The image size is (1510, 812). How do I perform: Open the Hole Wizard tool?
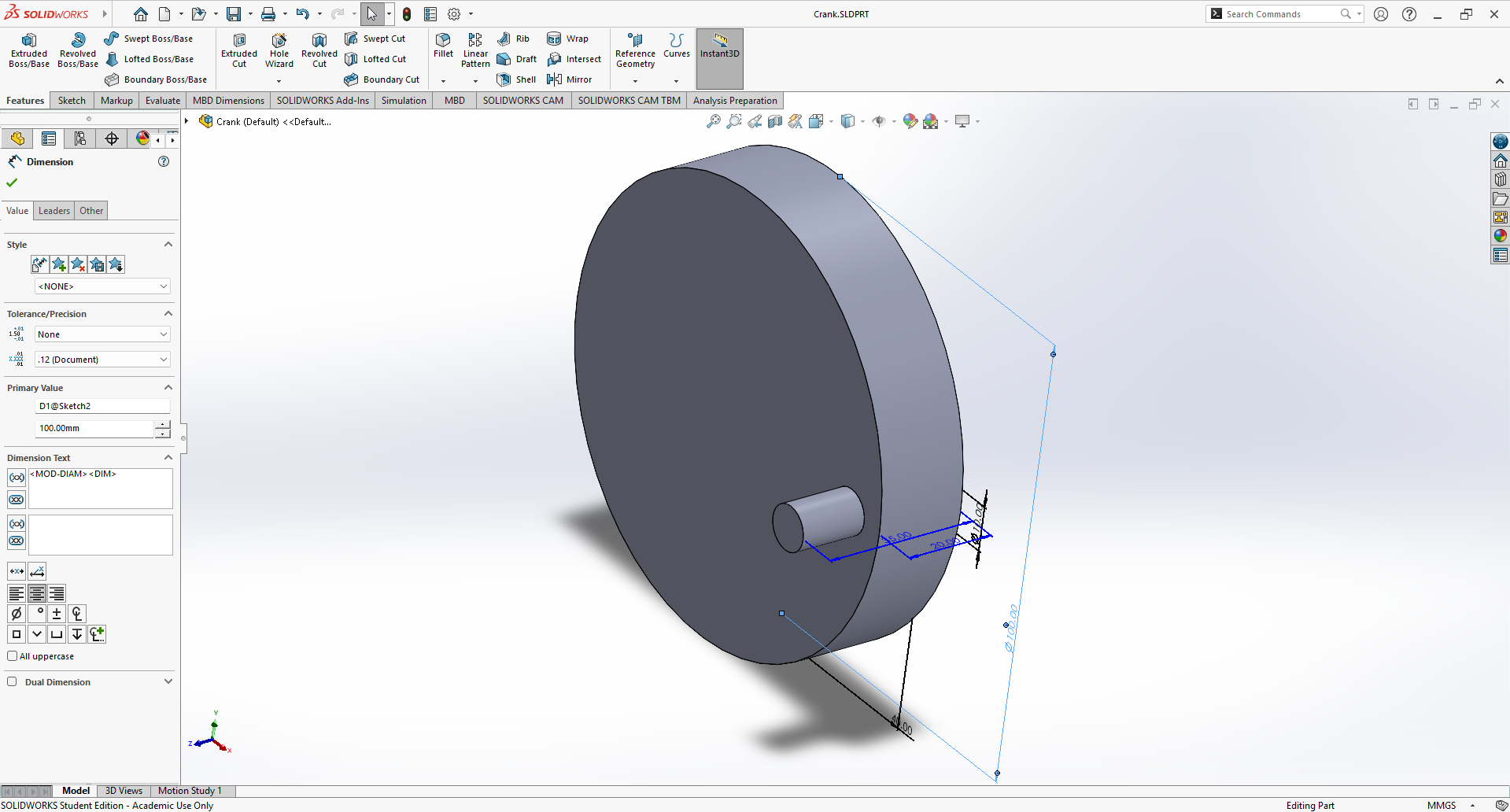pos(279,50)
